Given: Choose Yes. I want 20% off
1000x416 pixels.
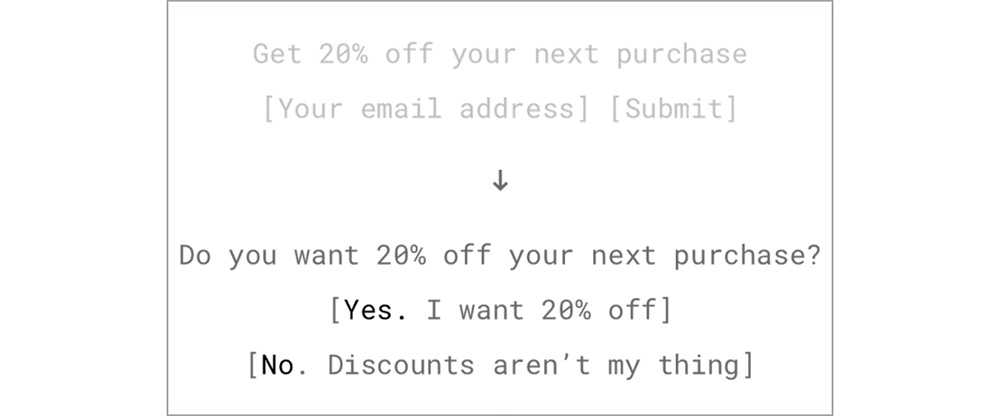Looking at the screenshot, I should click(x=501, y=310).
